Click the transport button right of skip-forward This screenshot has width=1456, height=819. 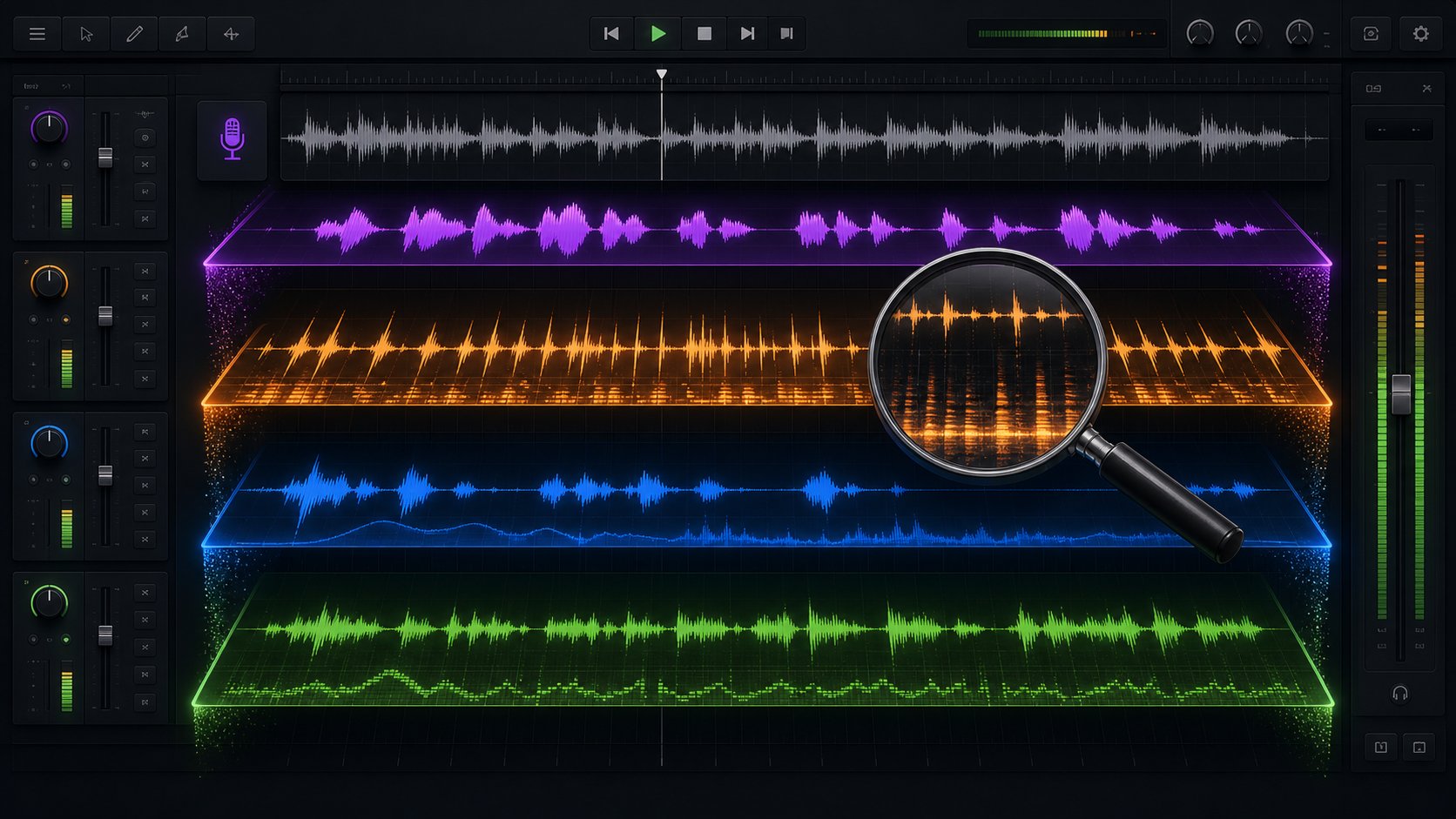[787, 33]
